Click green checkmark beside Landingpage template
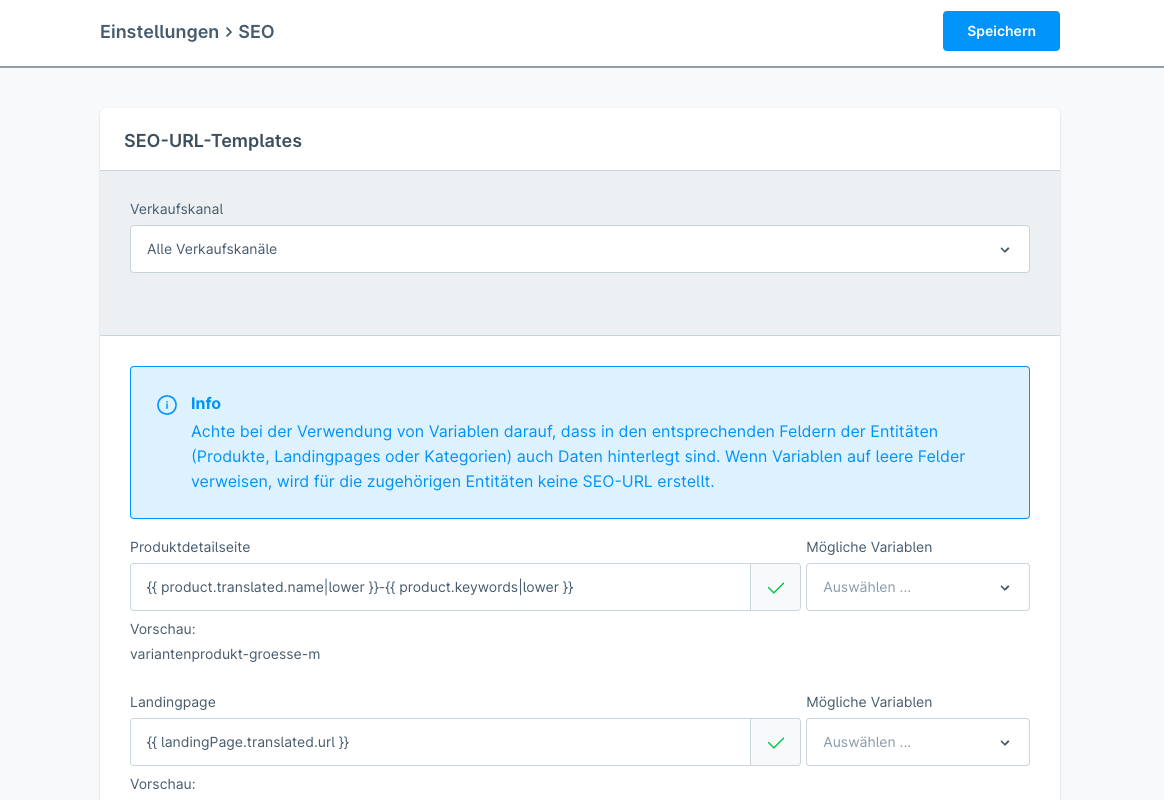Image resolution: width=1164 pixels, height=800 pixels. pyautogui.click(x=775, y=743)
